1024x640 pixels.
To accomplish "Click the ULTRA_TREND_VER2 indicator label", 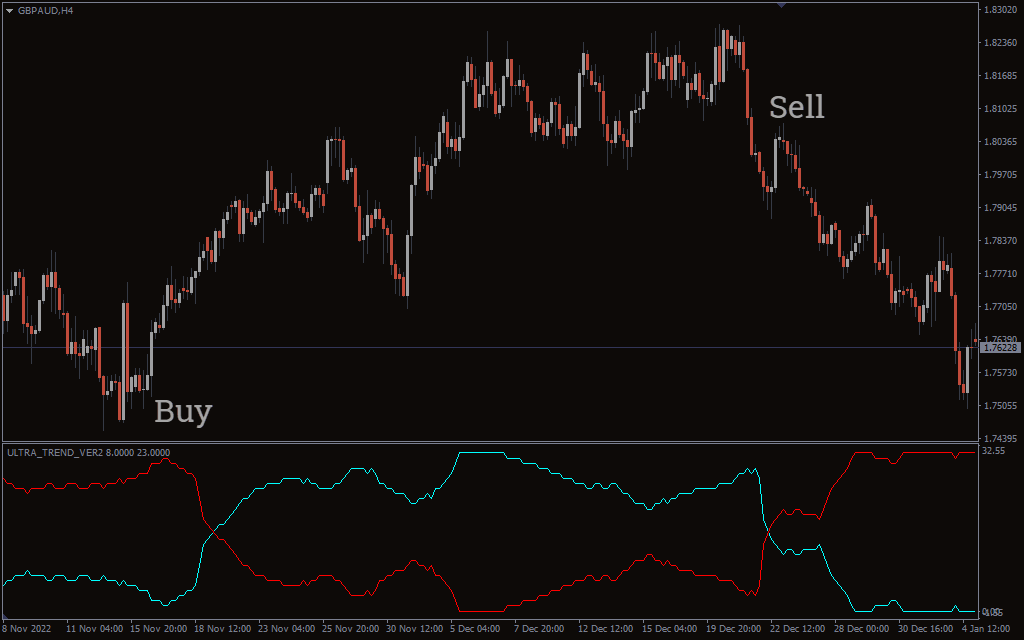I will point(88,452).
